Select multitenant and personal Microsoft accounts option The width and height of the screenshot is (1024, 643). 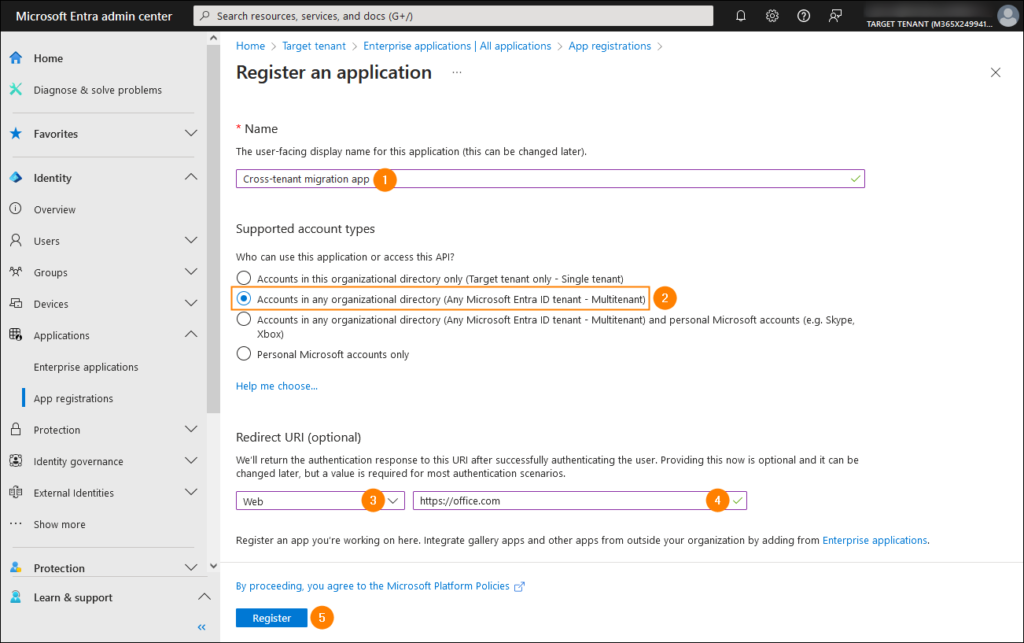pos(244,319)
